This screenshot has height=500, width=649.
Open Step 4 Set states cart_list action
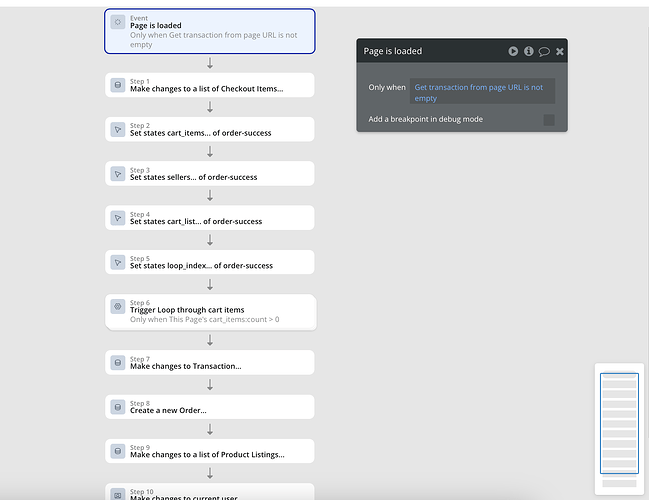coord(210,218)
